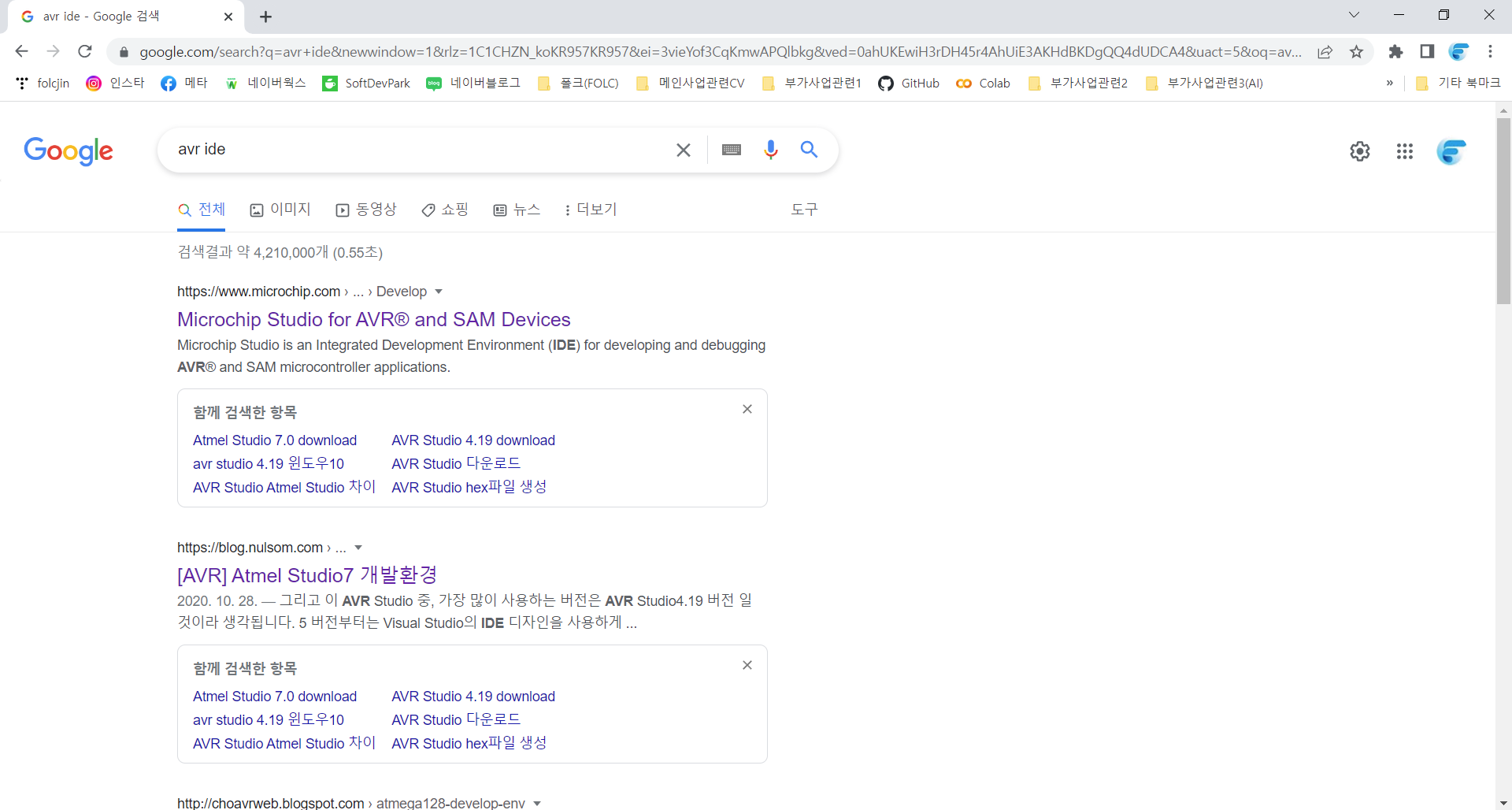Click the profile avatar in the Chrome toolbar
The image size is (1512, 810).
pos(1458,52)
